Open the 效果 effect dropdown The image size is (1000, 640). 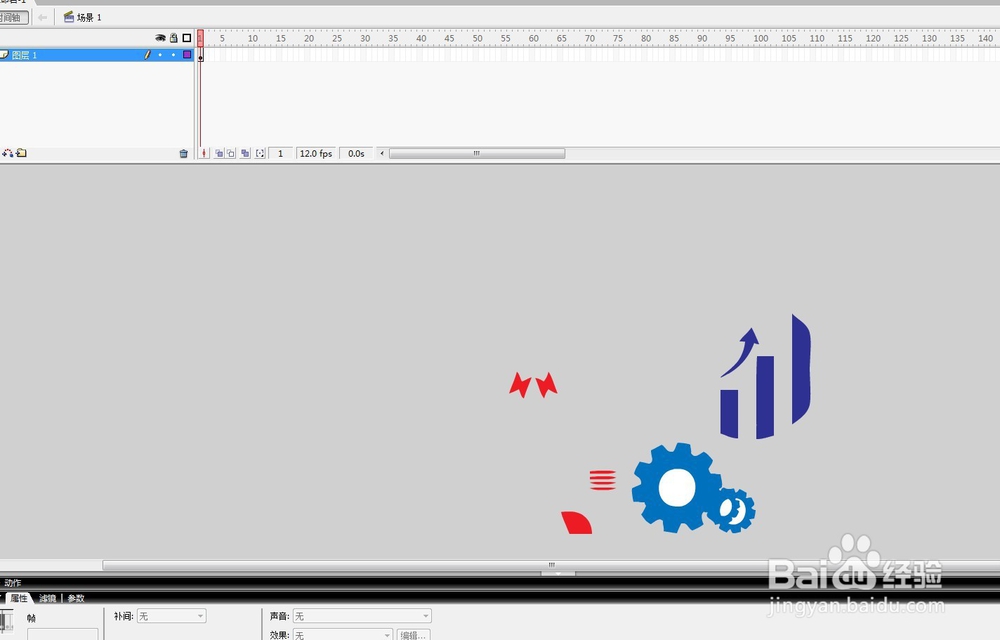[342, 635]
